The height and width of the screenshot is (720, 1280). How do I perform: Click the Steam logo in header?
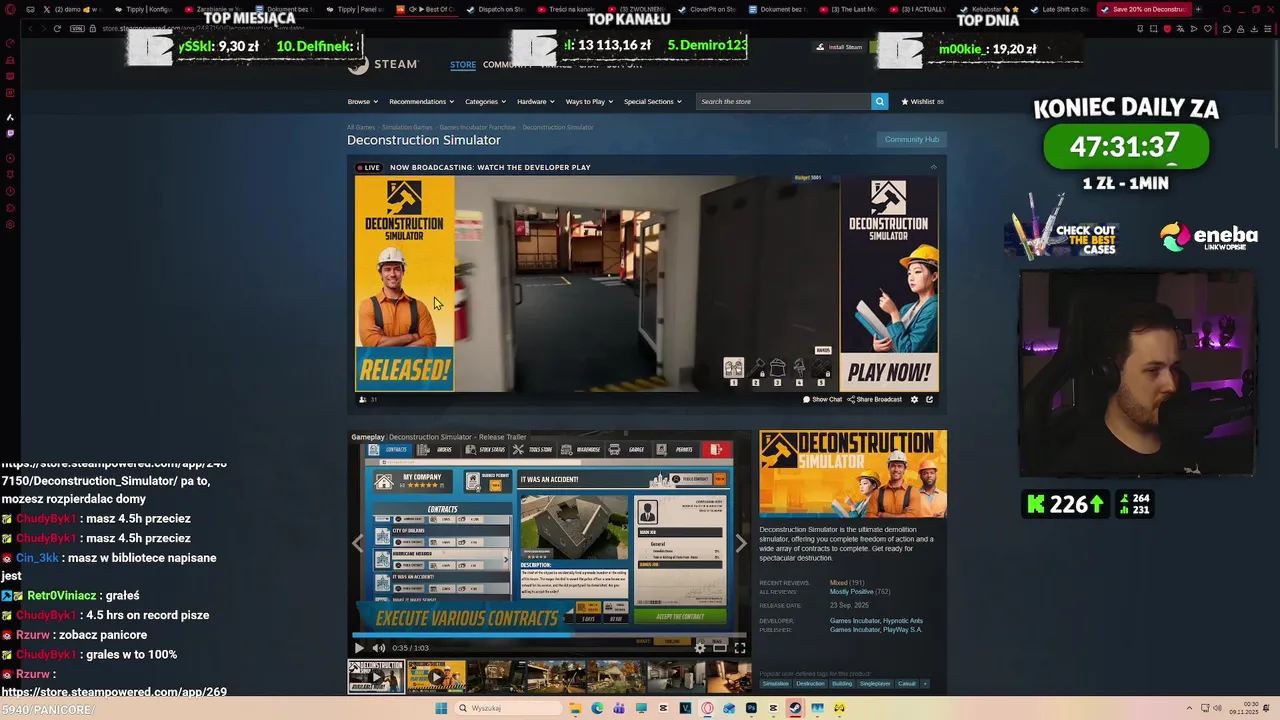(x=382, y=64)
